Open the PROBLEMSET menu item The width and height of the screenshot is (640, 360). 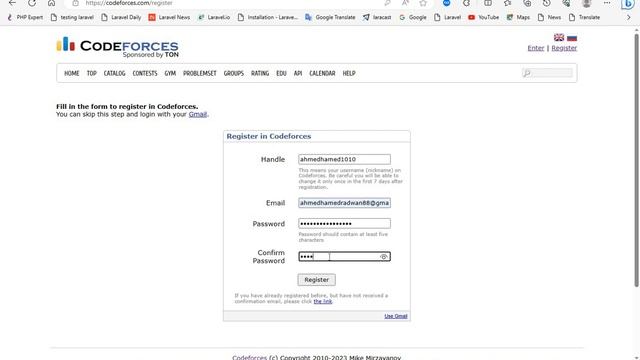click(200, 73)
